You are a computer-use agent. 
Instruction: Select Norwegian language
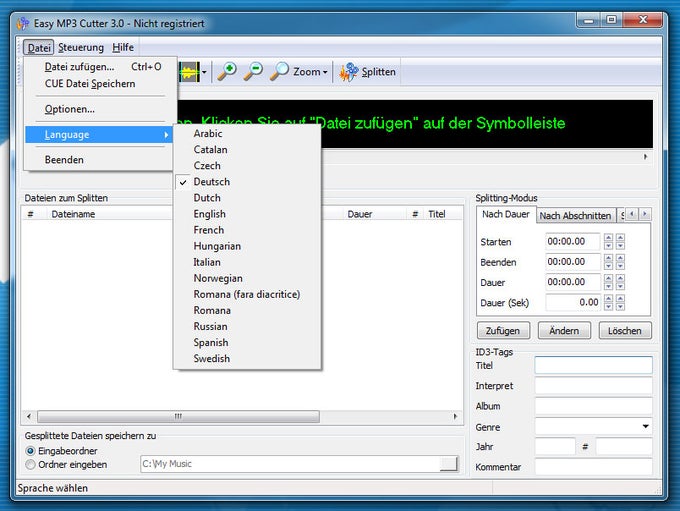247,278
